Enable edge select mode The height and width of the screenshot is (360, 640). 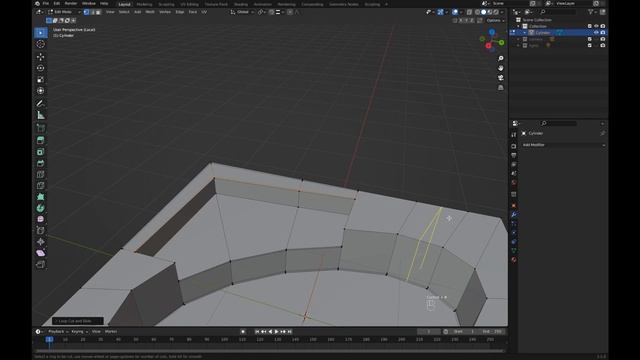[92, 12]
